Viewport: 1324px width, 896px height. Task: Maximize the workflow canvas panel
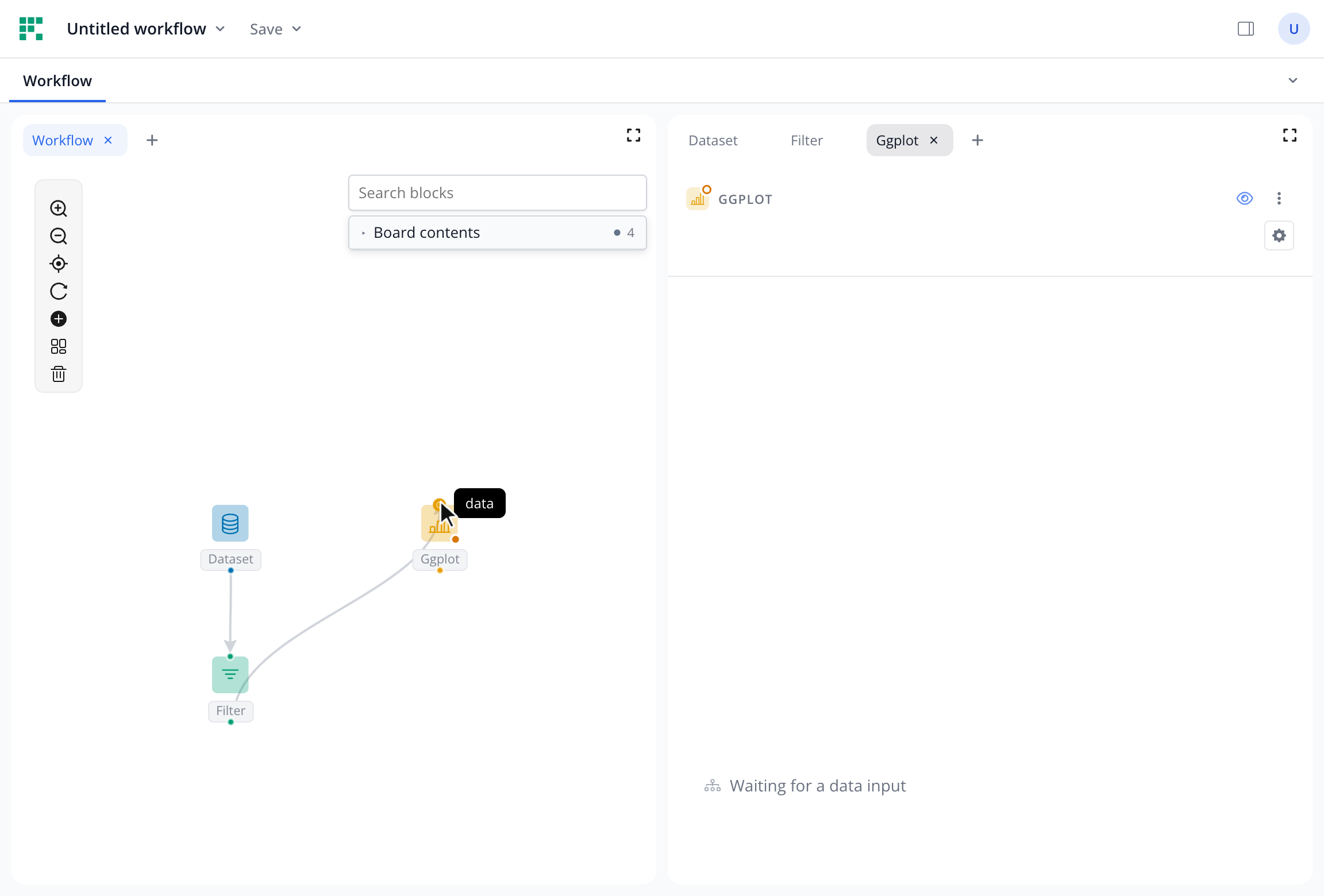pyautogui.click(x=633, y=136)
